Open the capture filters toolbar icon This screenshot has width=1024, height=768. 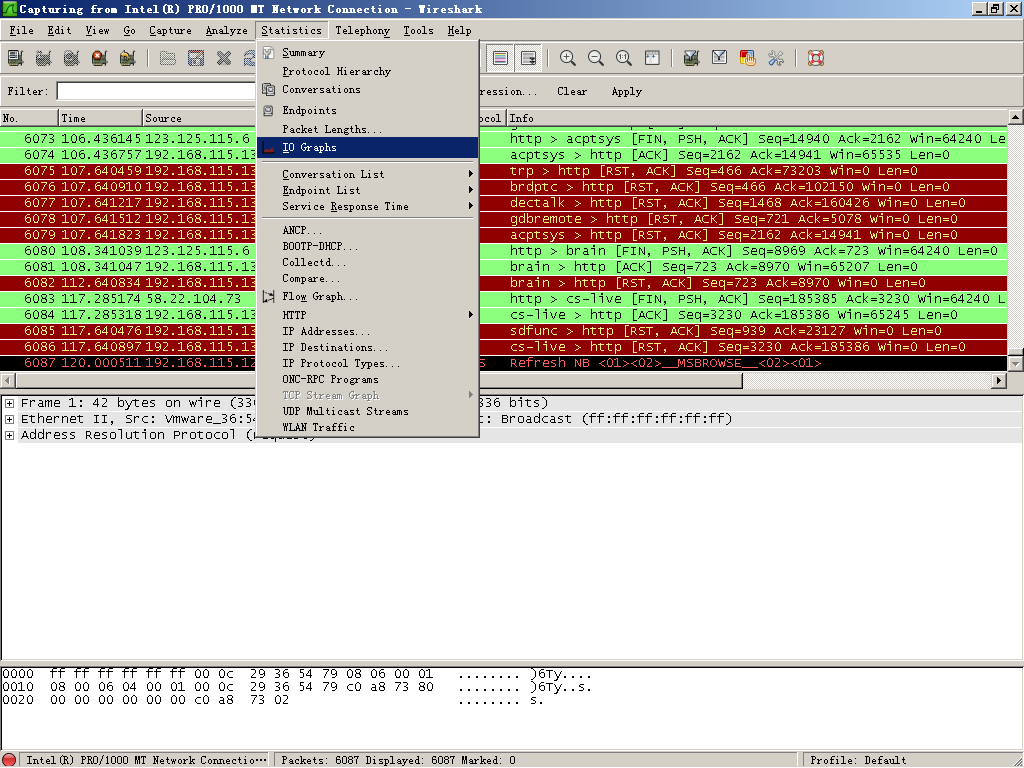[692, 58]
